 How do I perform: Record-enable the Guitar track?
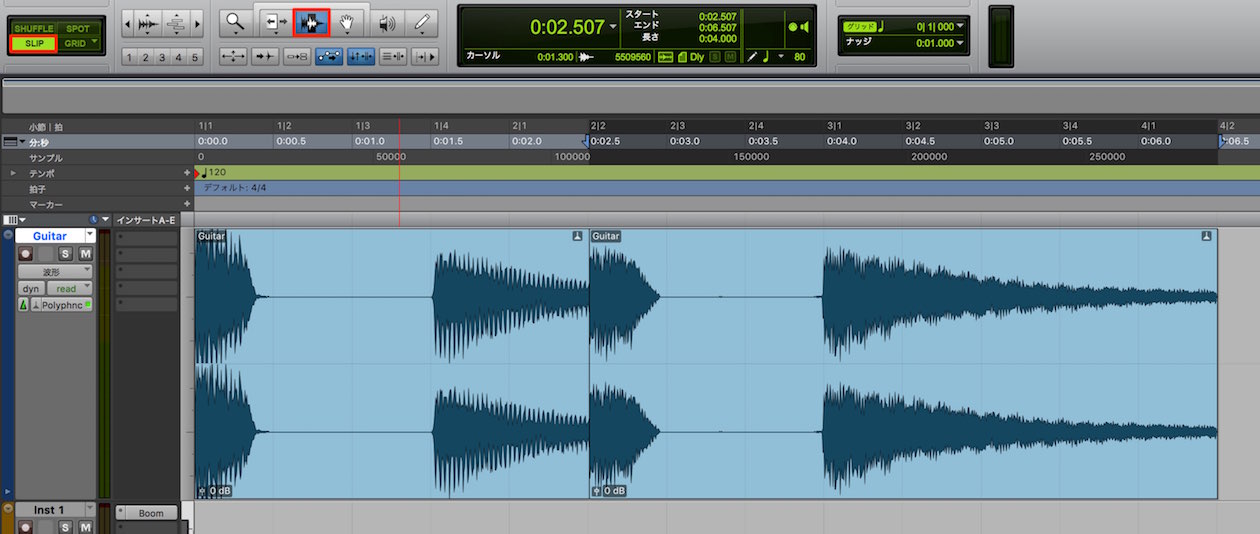click(26, 254)
